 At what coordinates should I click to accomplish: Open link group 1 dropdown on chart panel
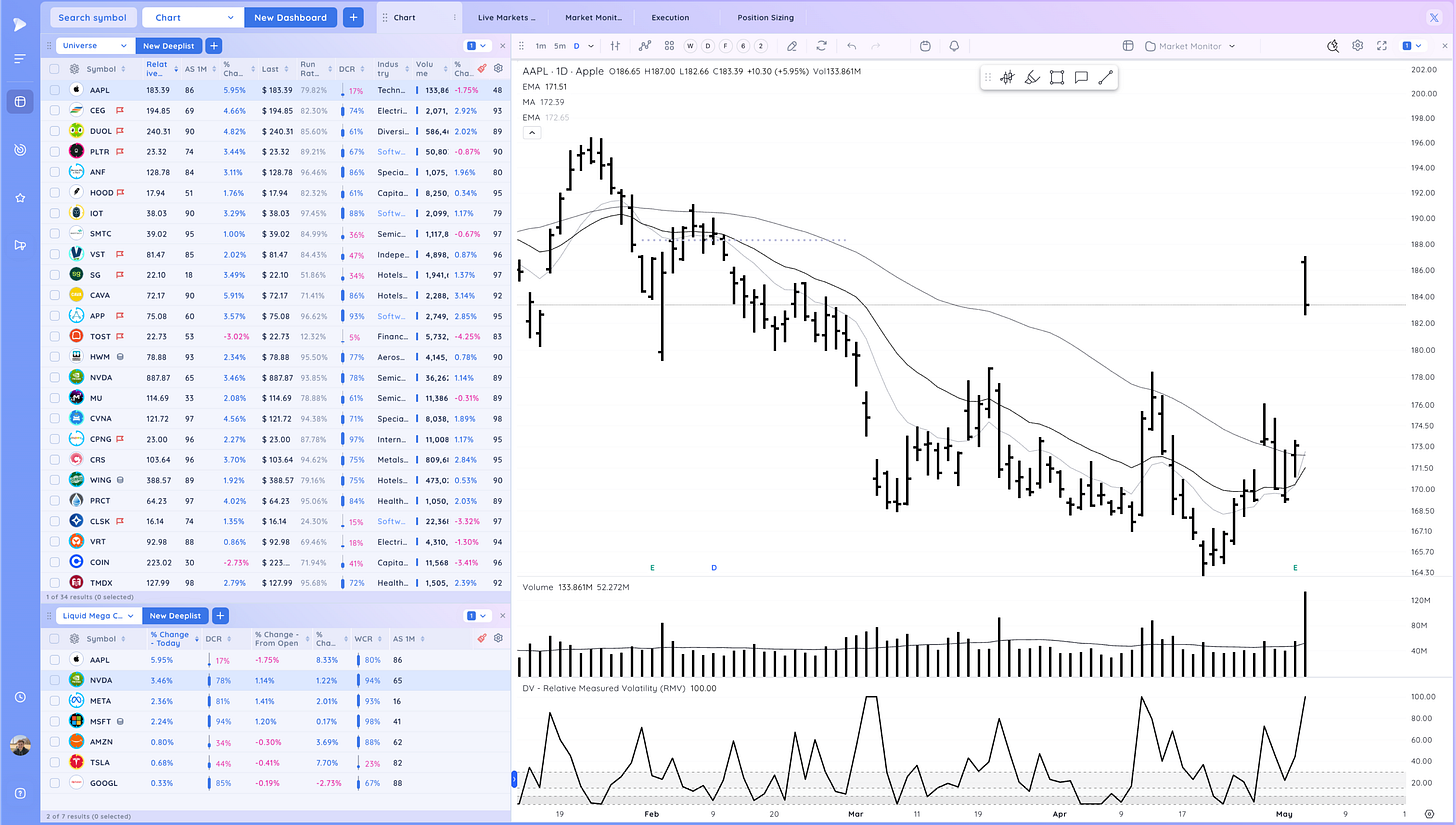coord(1412,46)
